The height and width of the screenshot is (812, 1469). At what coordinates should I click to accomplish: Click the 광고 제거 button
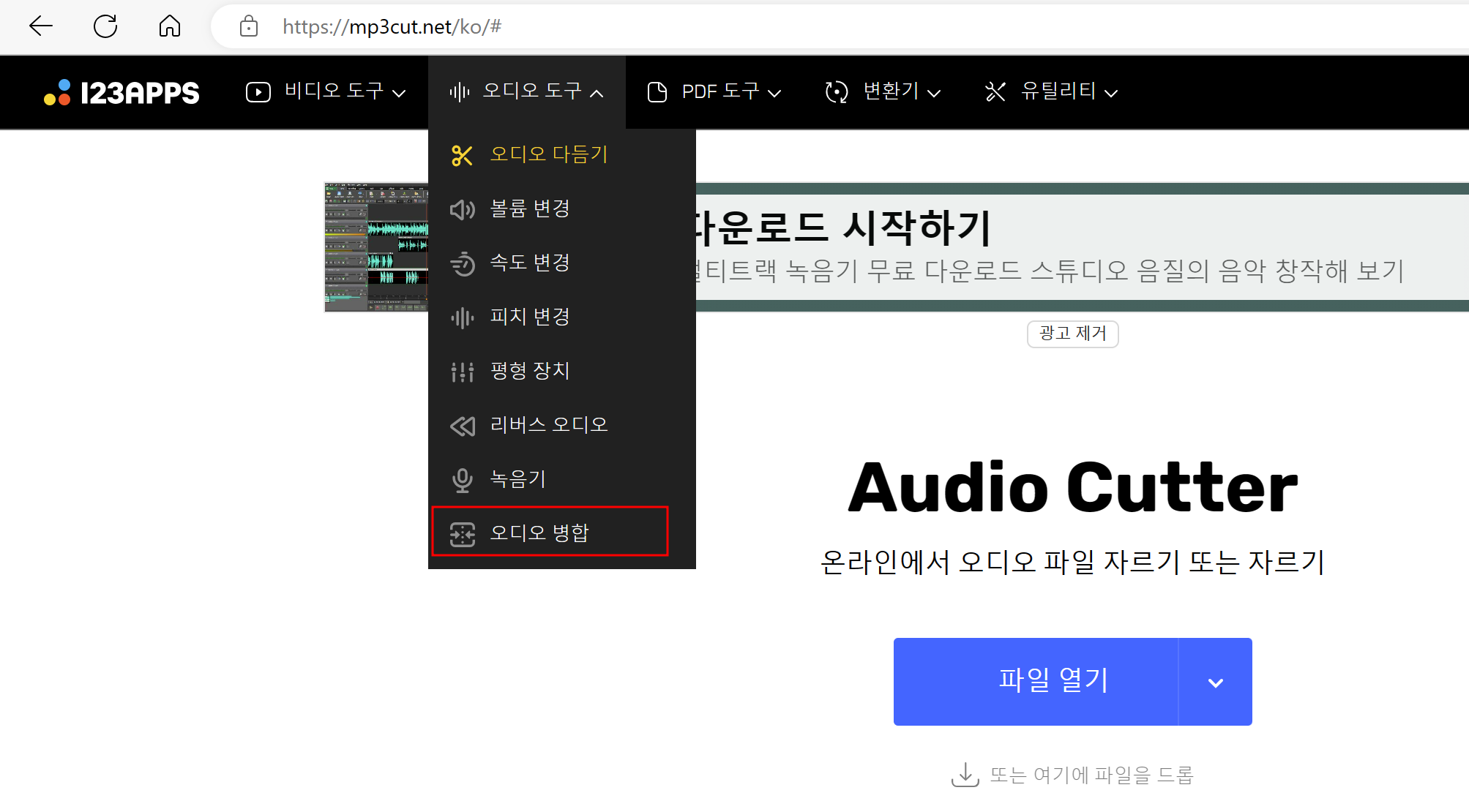pos(1072,334)
